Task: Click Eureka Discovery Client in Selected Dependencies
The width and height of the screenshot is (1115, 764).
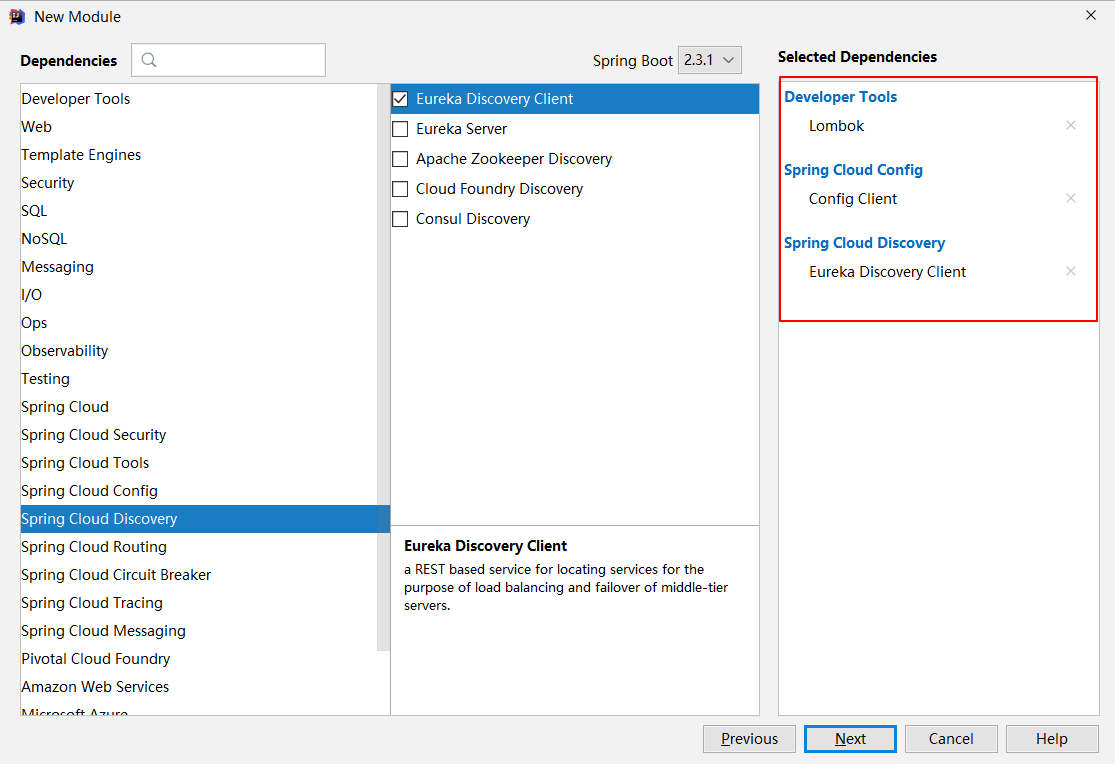Action: (x=887, y=272)
